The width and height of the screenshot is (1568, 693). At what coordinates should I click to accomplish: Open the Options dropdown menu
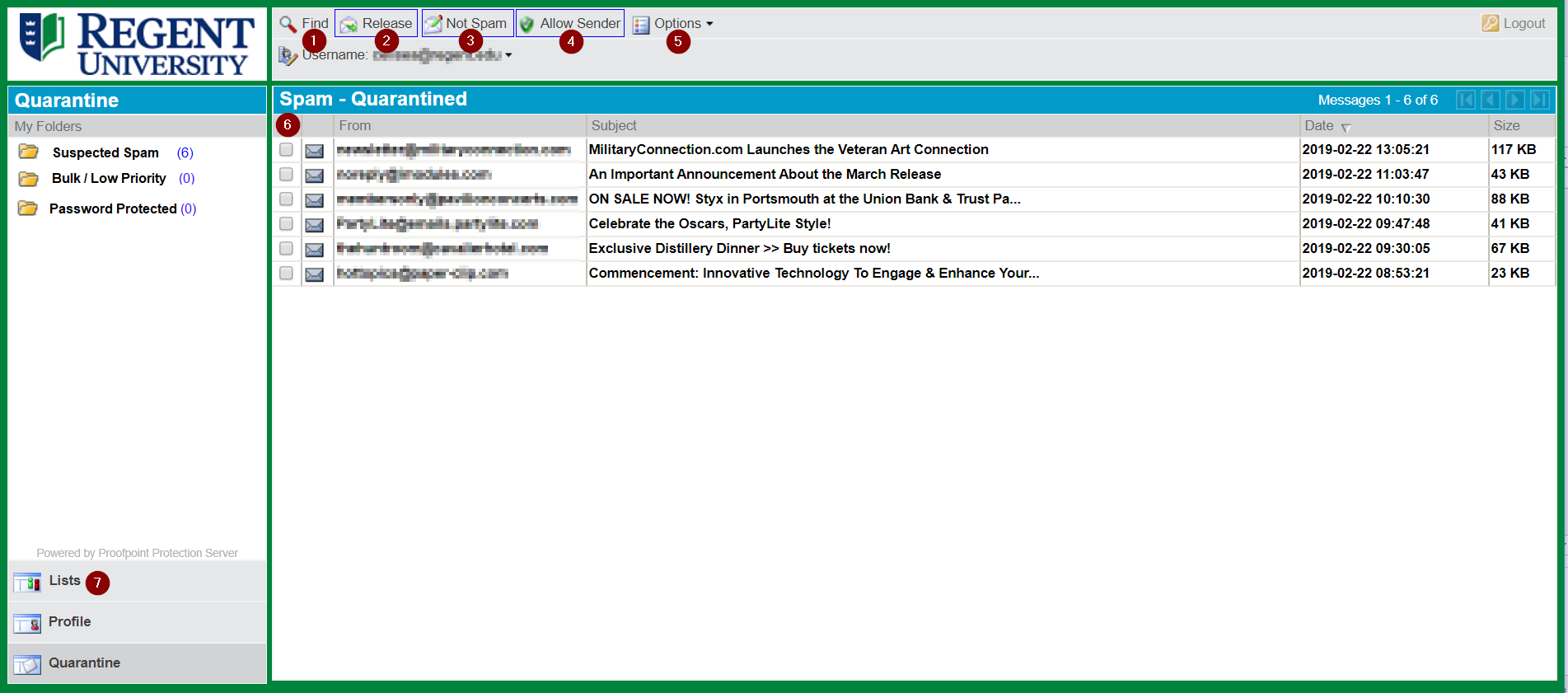673,24
